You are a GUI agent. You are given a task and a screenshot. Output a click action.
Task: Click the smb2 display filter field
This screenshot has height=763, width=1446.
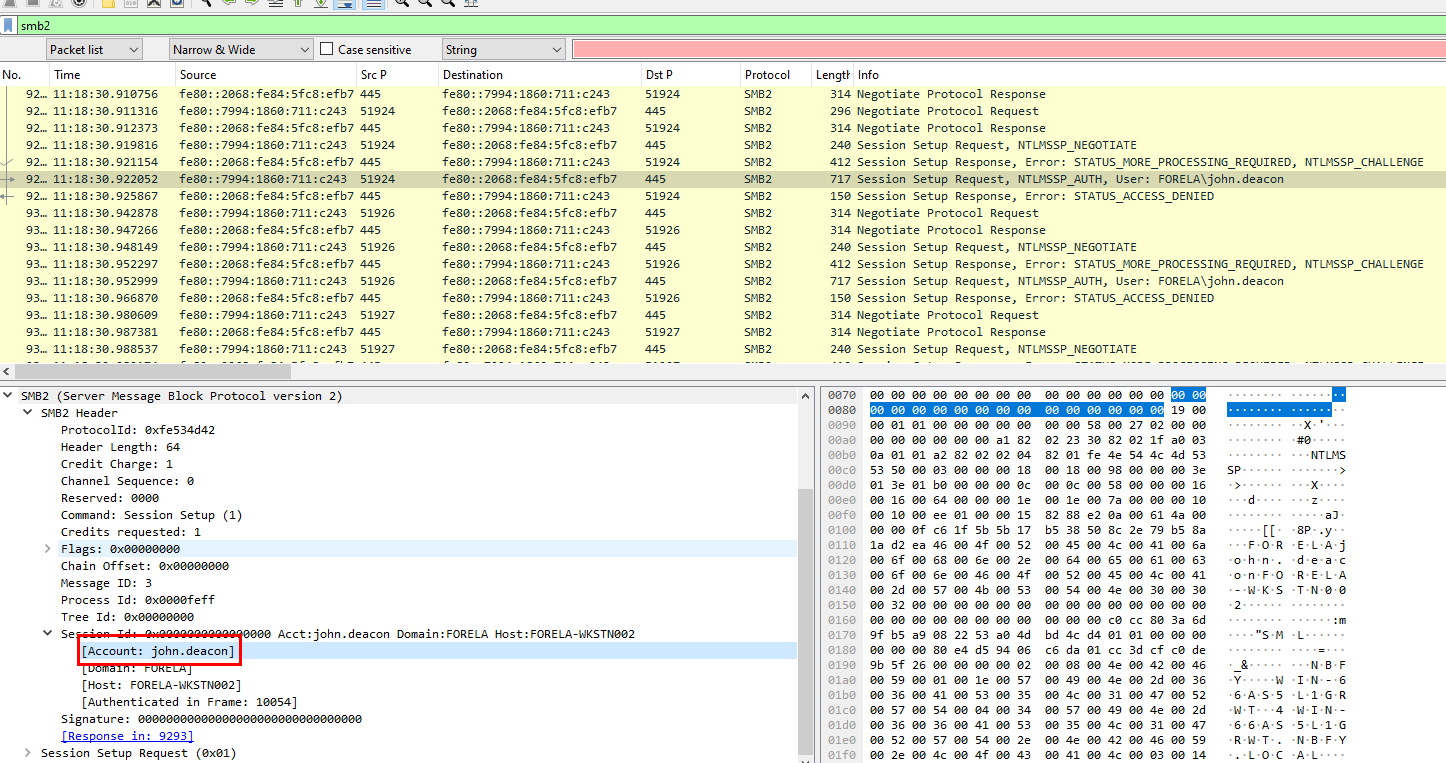click(700, 26)
